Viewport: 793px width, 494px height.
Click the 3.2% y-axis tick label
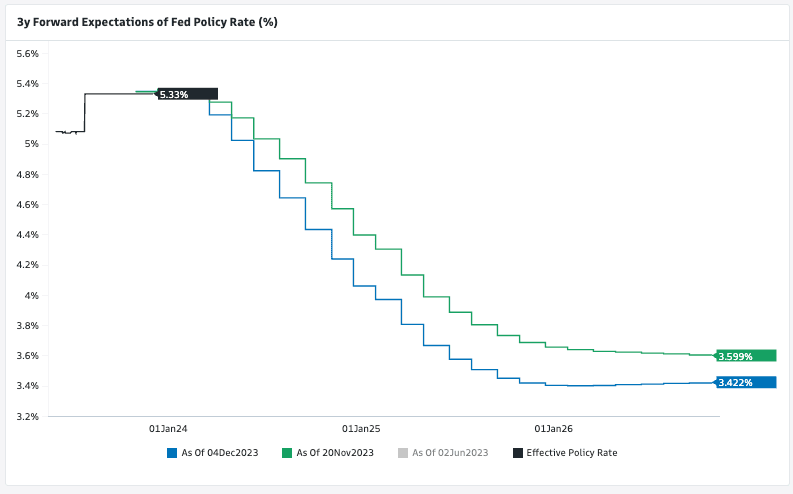(x=26, y=416)
